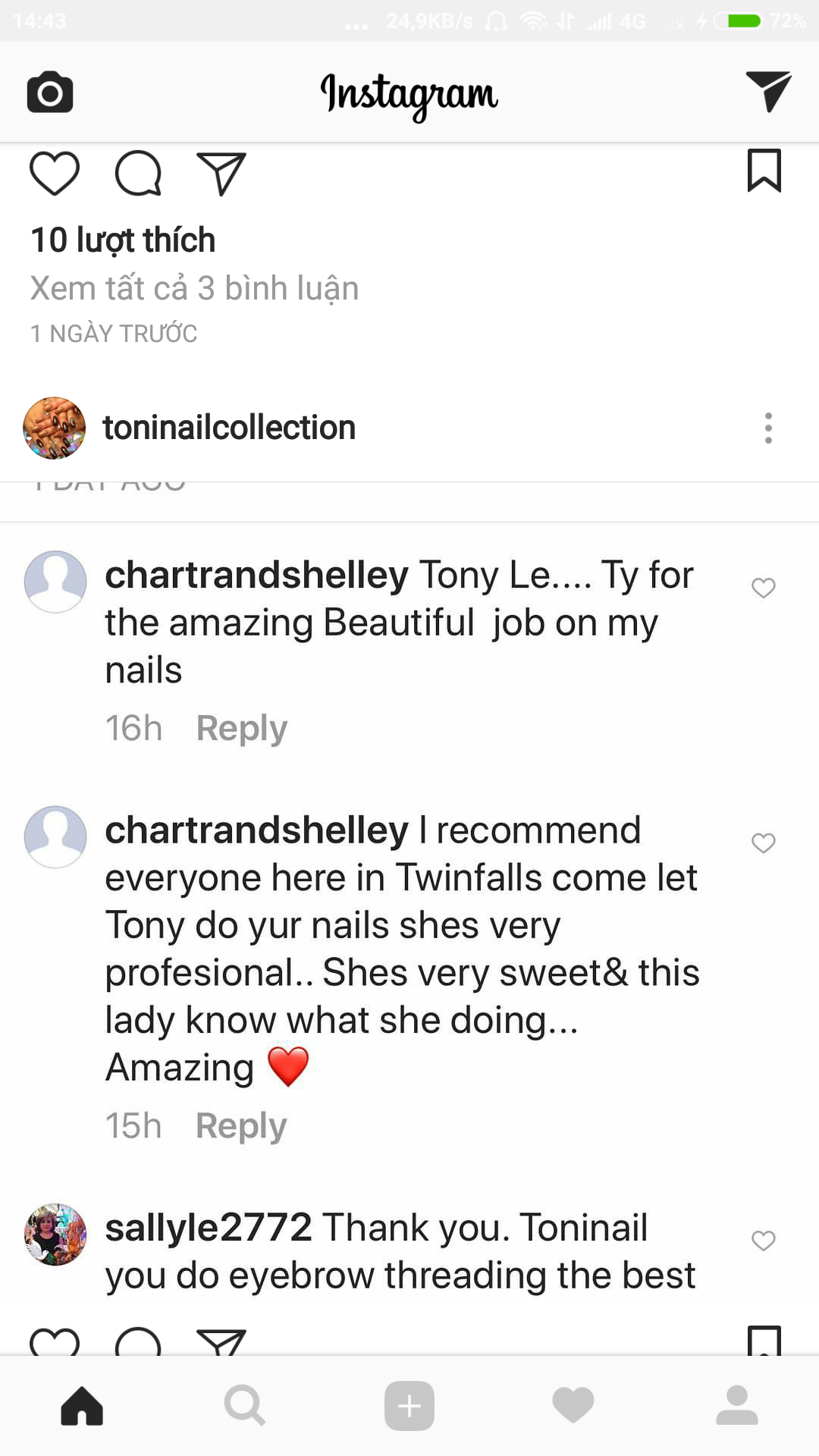819x1456 pixels.
Task: Save the post with the bookmark icon
Action: [764, 171]
